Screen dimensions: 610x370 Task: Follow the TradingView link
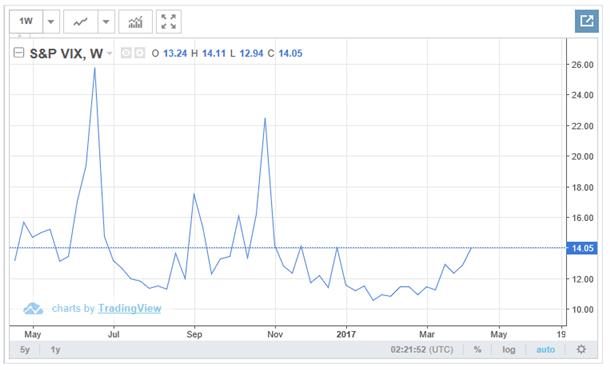[x=129, y=309]
